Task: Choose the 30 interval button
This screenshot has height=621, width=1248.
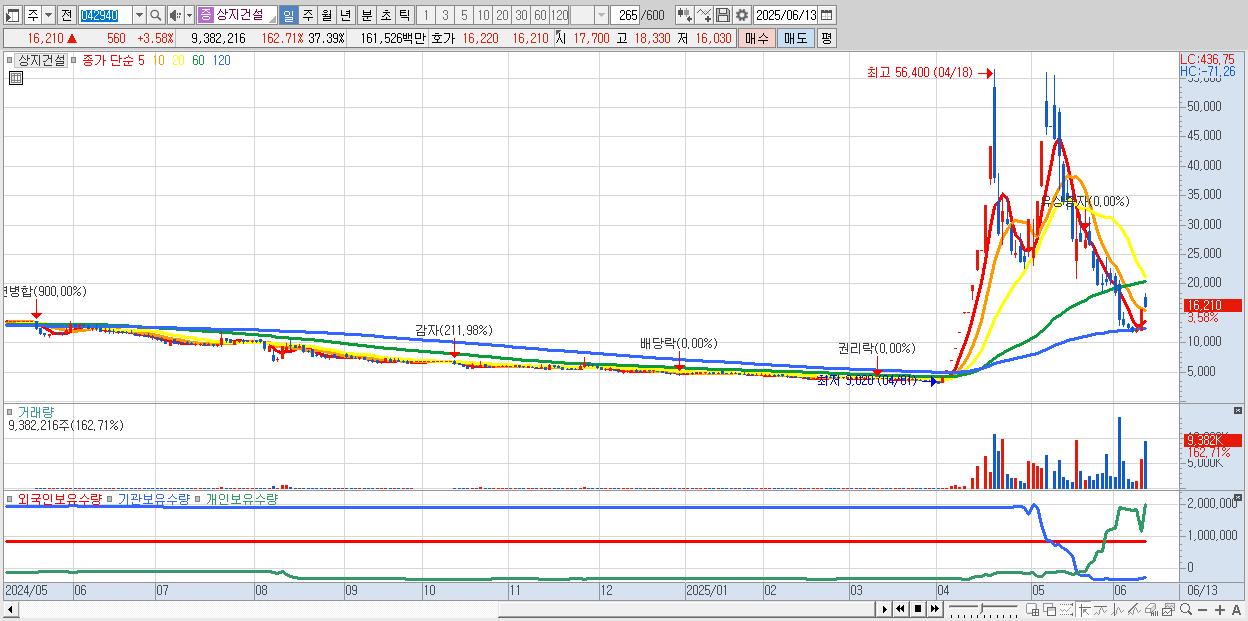Action: (521, 15)
